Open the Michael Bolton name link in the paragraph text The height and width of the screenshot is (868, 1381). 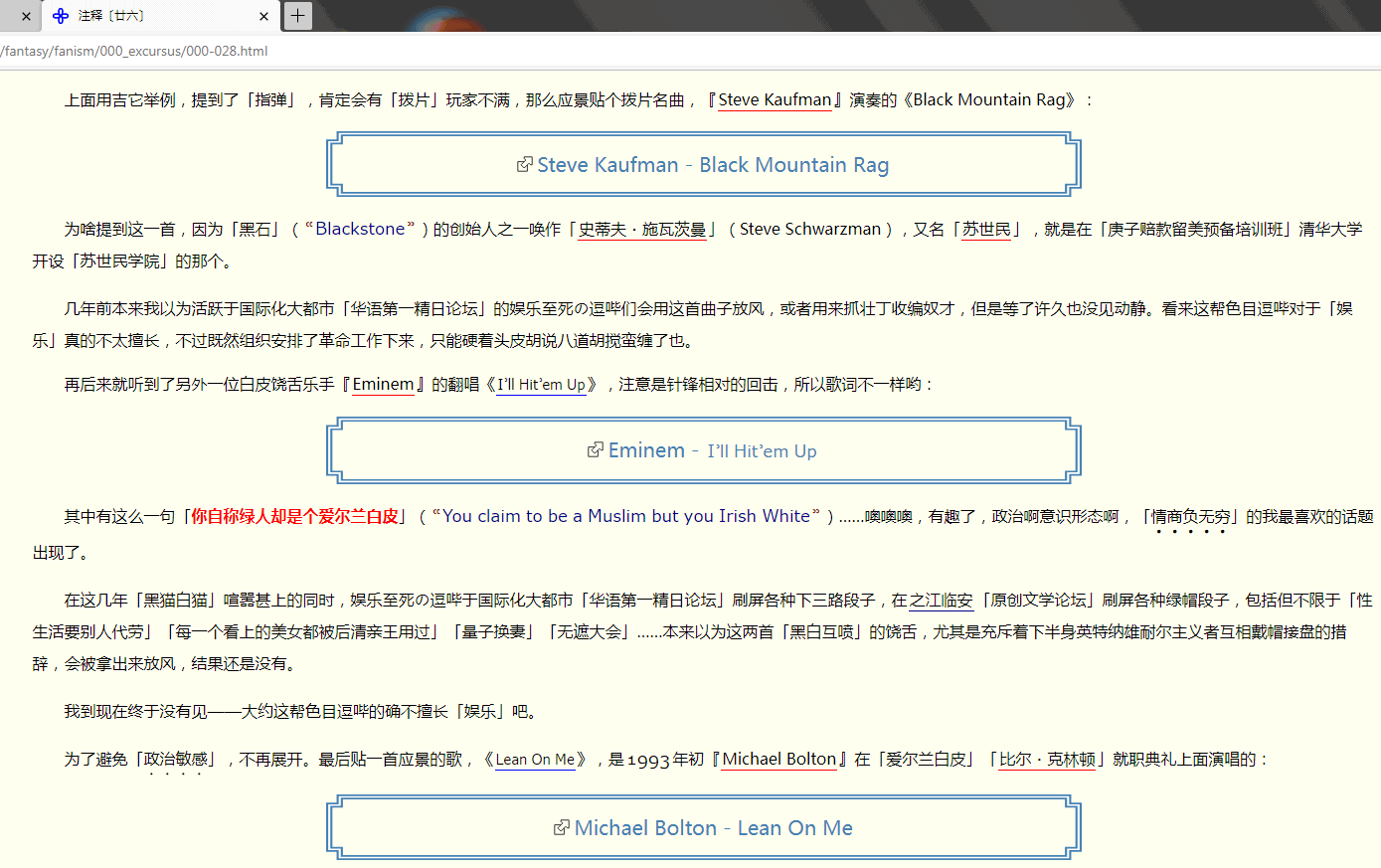coord(779,760)
